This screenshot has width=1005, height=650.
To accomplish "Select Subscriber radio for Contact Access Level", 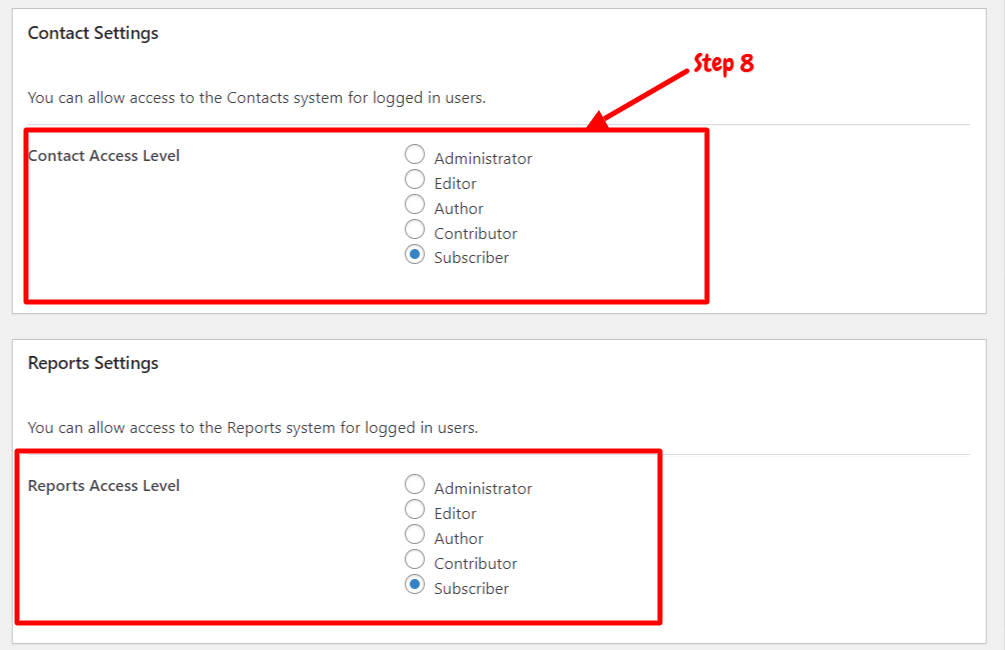I will point(415,254).
